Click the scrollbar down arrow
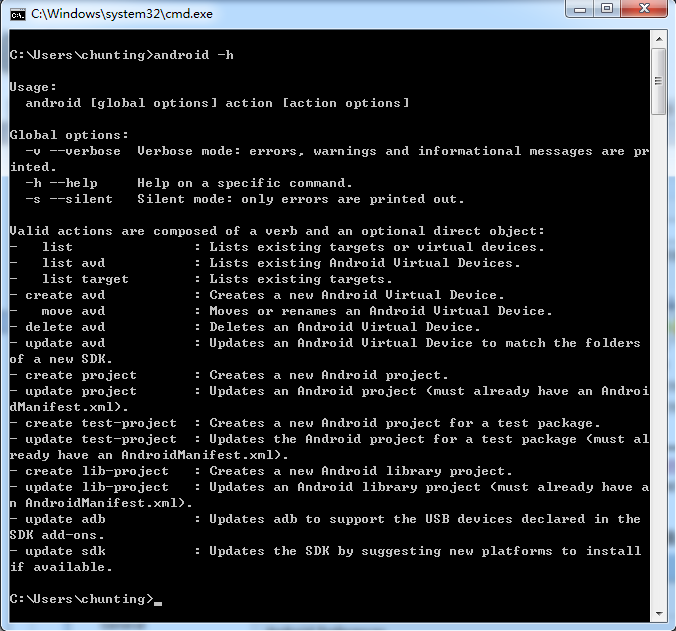 click(659, 613)
